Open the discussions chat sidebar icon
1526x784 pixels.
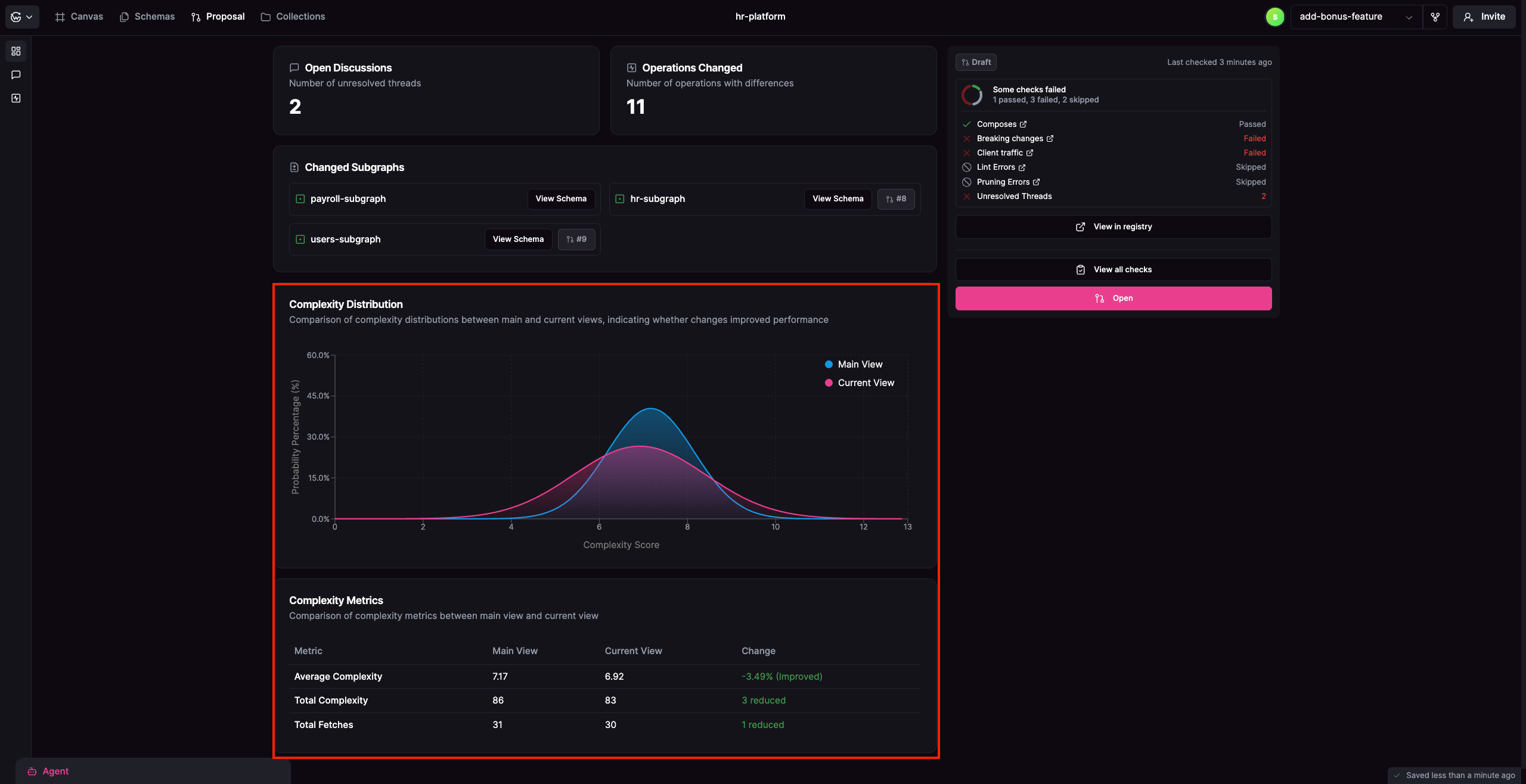[16, 75]
